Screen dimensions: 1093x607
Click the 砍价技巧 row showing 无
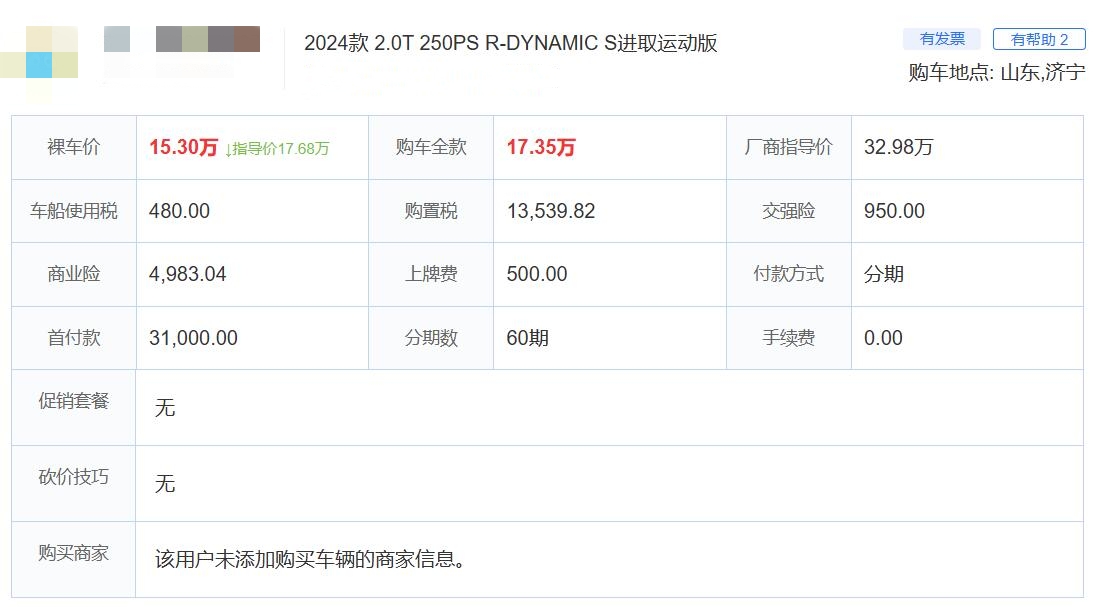pyautogui.click(x=165, y=483)
